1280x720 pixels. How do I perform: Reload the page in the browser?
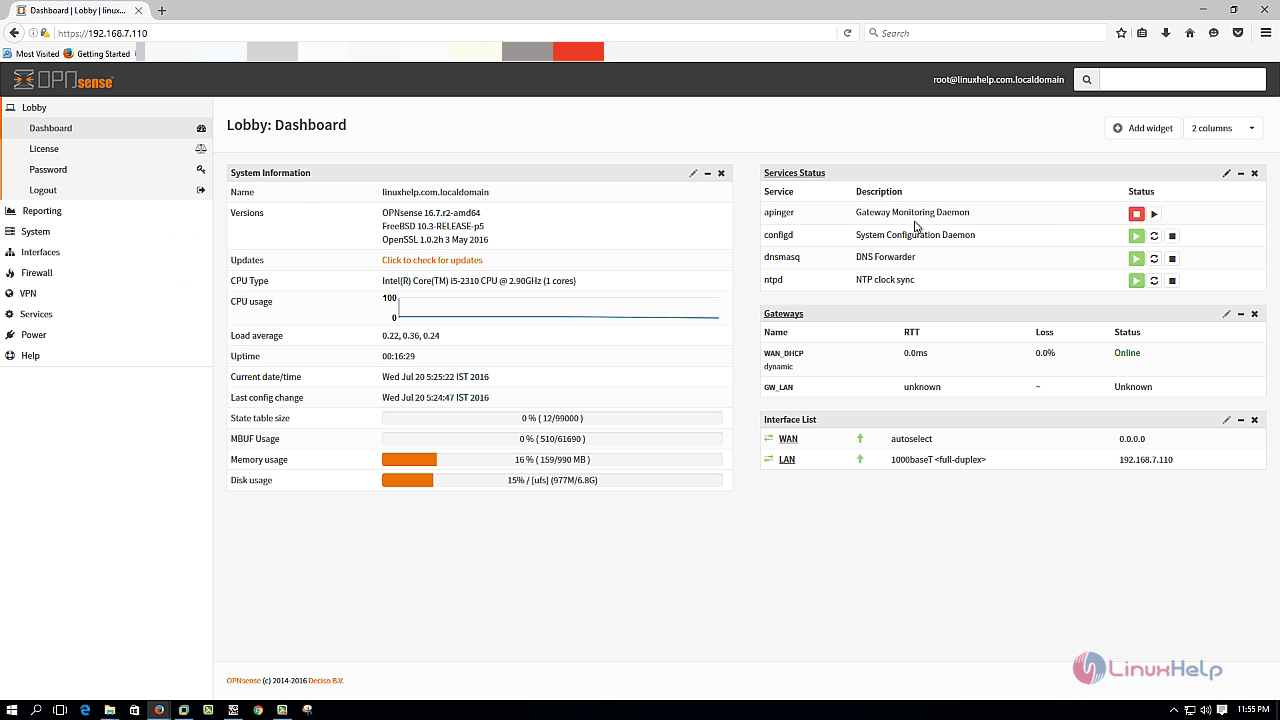click(847, 33)
